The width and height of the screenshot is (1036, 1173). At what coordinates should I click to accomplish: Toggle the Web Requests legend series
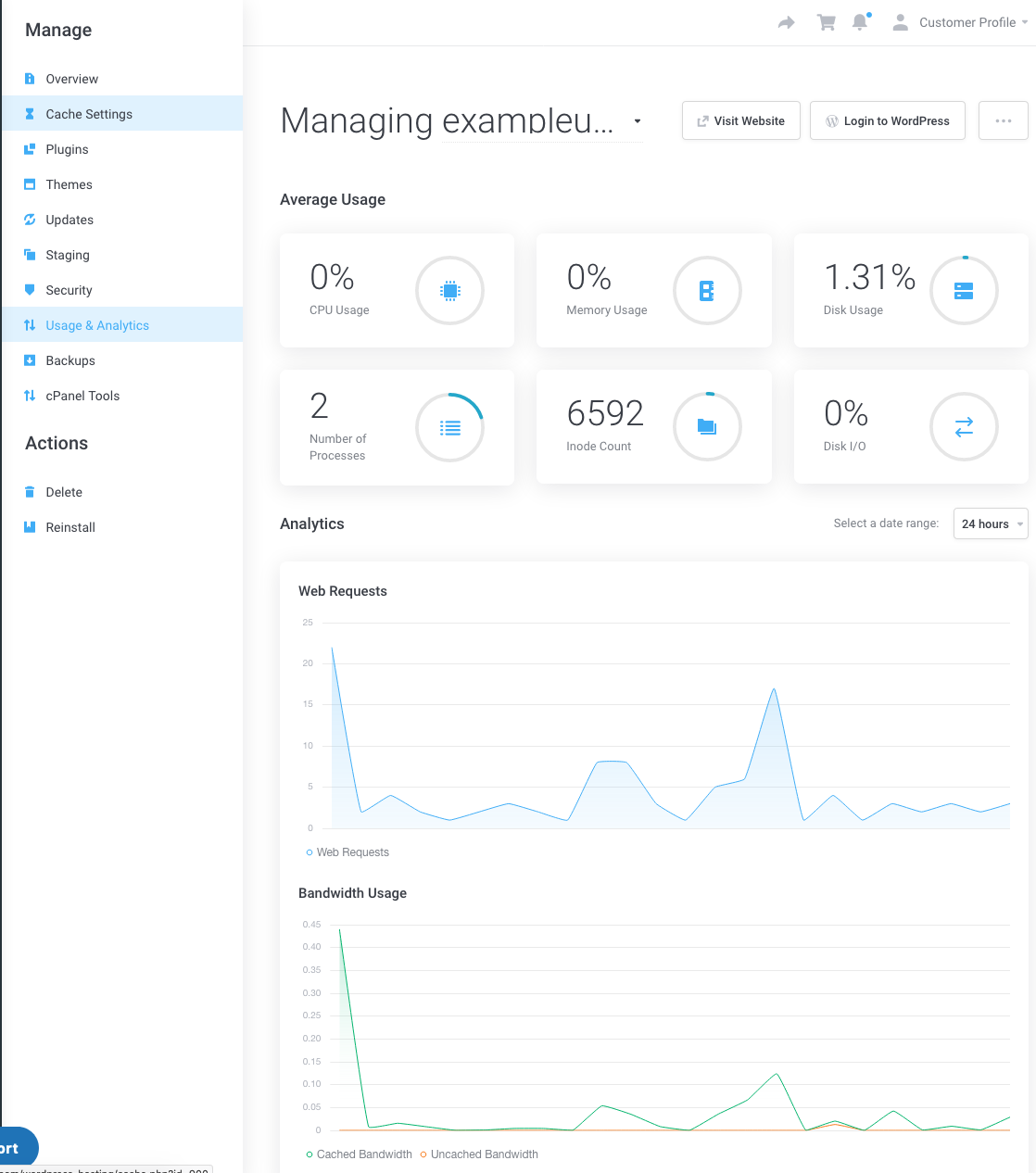tap(347, 852)
